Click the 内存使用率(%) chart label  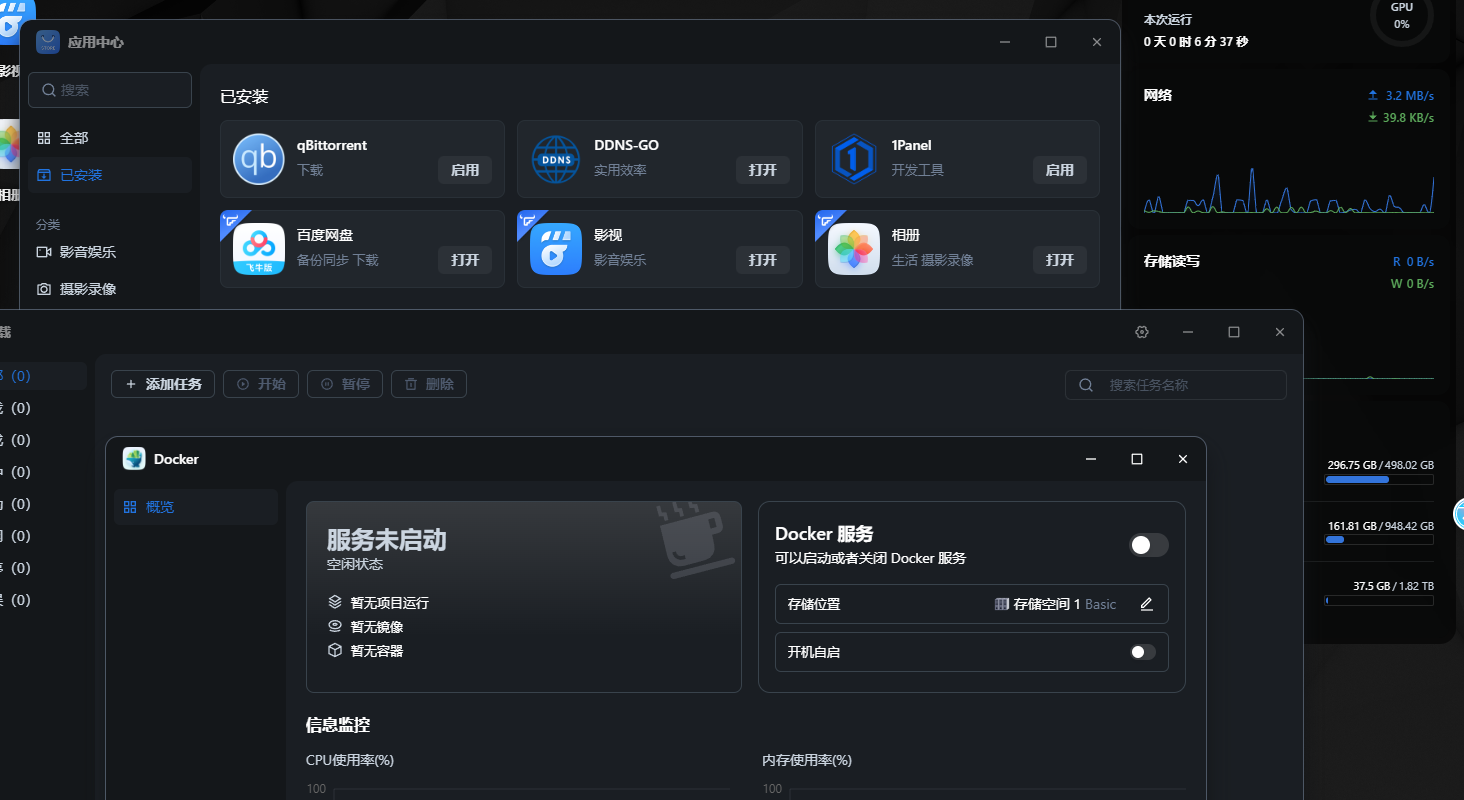tap(807, 760)
